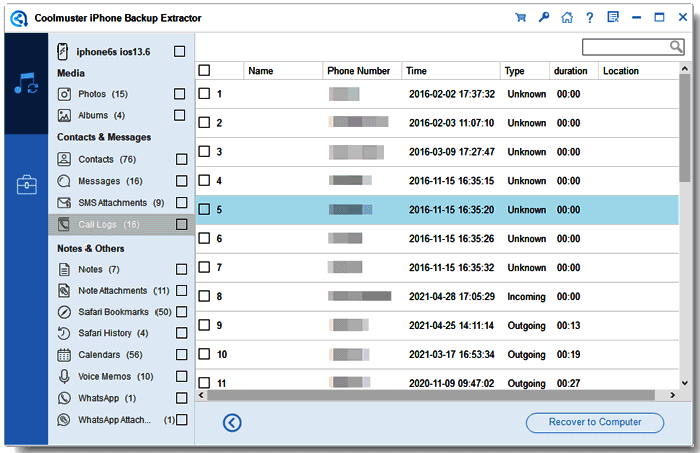Open the question mark help icon
Image resolution: width=700 pixels, height=453 pixels.
[x=590, y=17]
